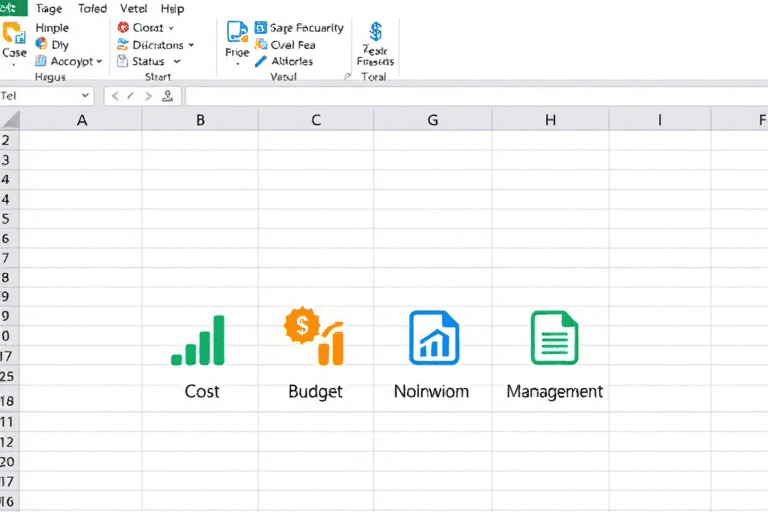768x512 pixels.
Task: Expand the Clorat dropdown
Action: 171,29
